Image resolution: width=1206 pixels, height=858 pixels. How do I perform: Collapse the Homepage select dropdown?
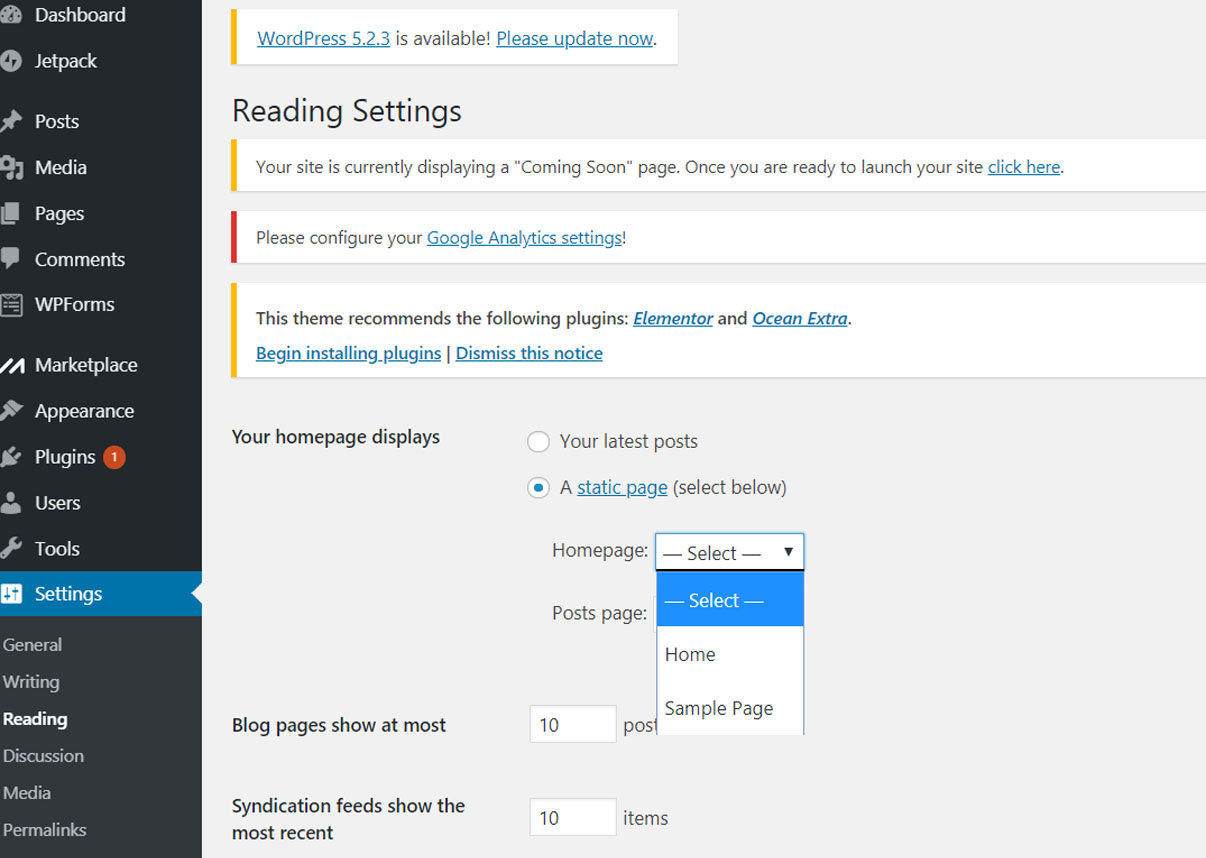click(729, 552)
